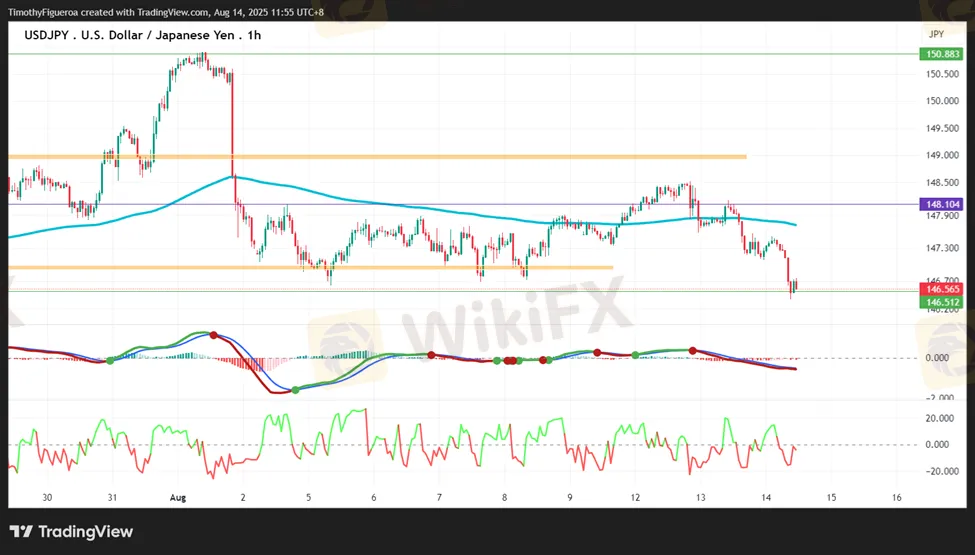975x555 pixels.
Task: Click the MACD 0.000 scale label
Action: [x=937, y=357]
